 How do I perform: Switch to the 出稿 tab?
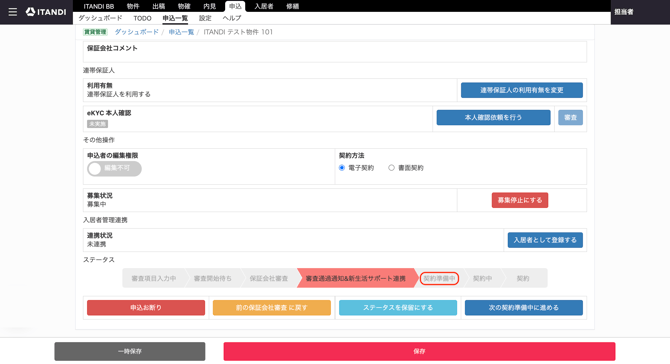click(159, 6)
